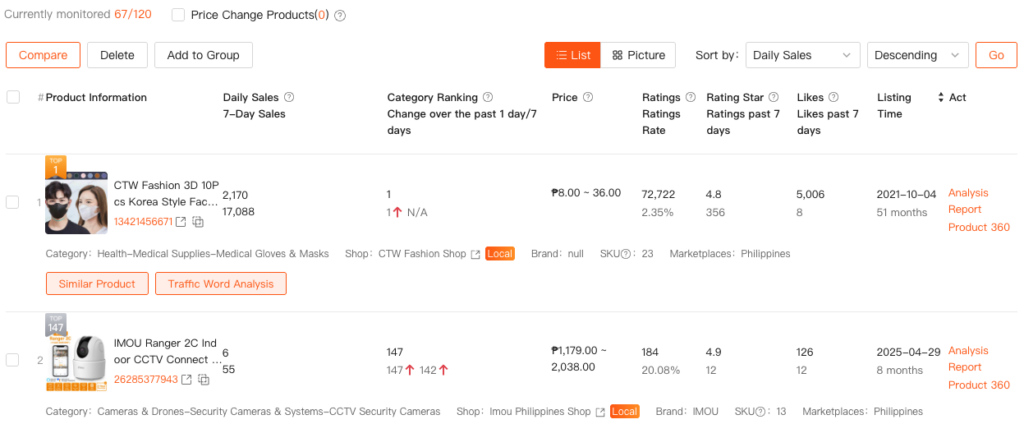
Task: Copy product ID 13421456671 using copy icon
Action: 198,222
